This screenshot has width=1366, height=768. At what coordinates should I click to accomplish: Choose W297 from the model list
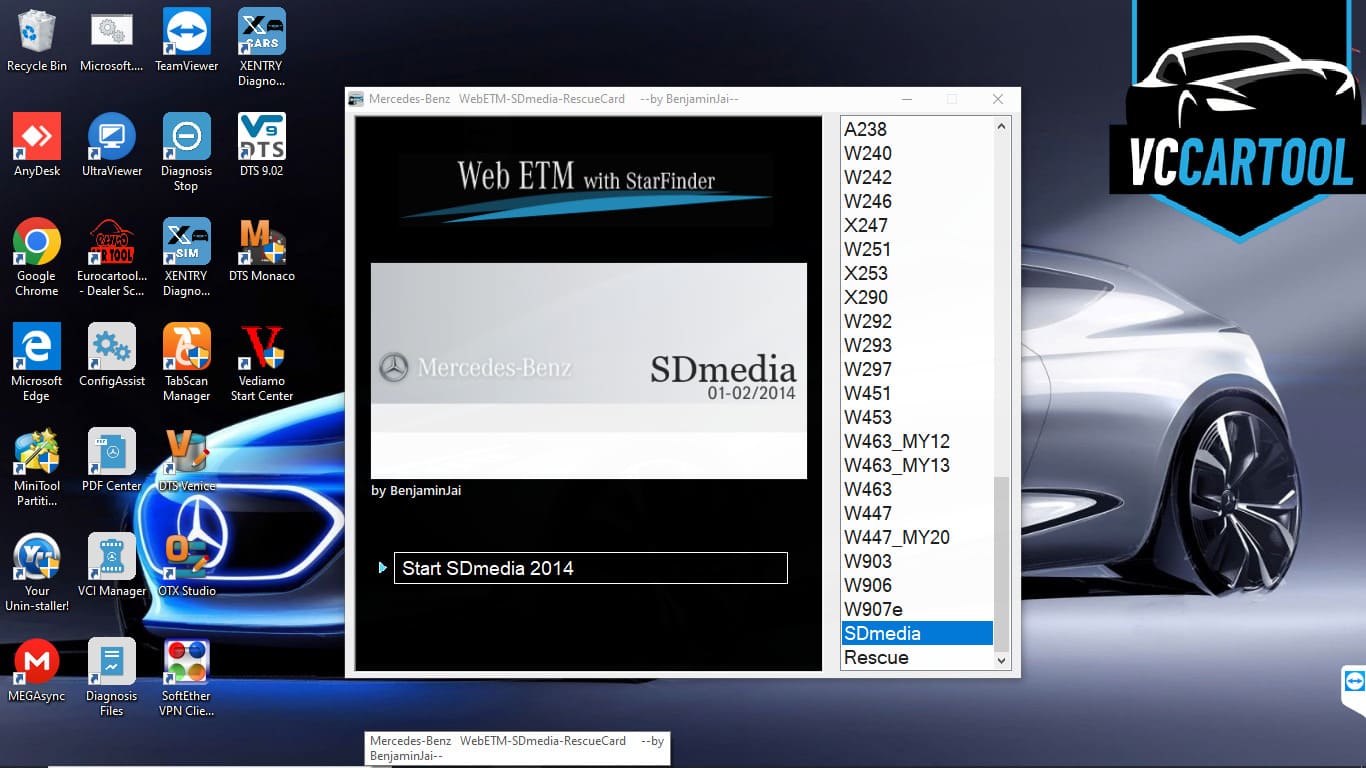917,369
